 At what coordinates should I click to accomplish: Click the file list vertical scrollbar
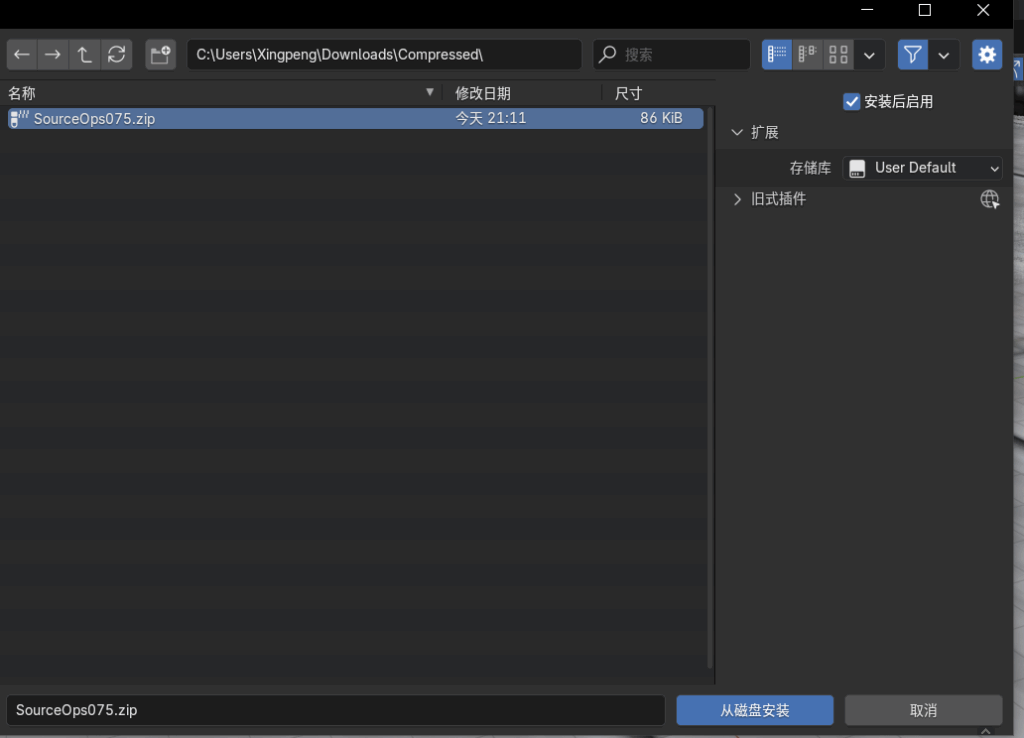(710, 388)
